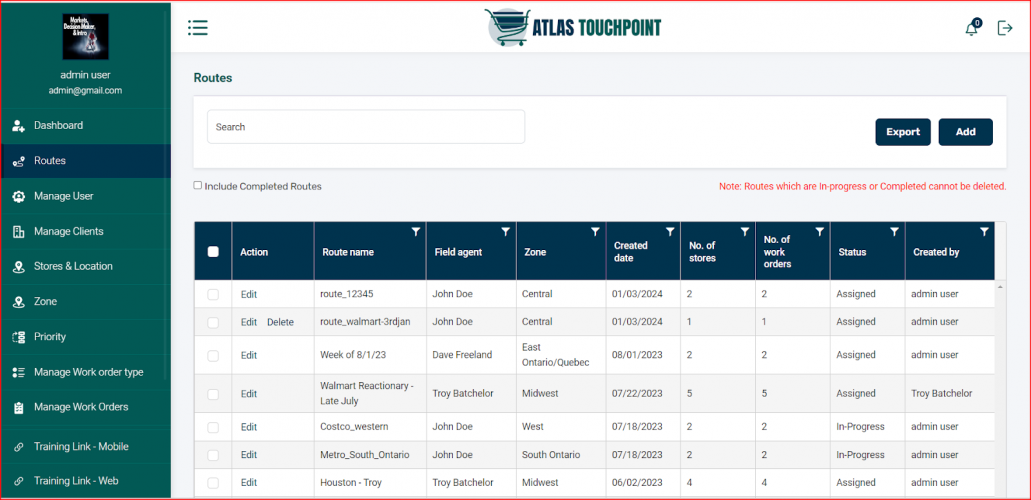
Task: Open Zone column filter
Action: click(595, 232)
